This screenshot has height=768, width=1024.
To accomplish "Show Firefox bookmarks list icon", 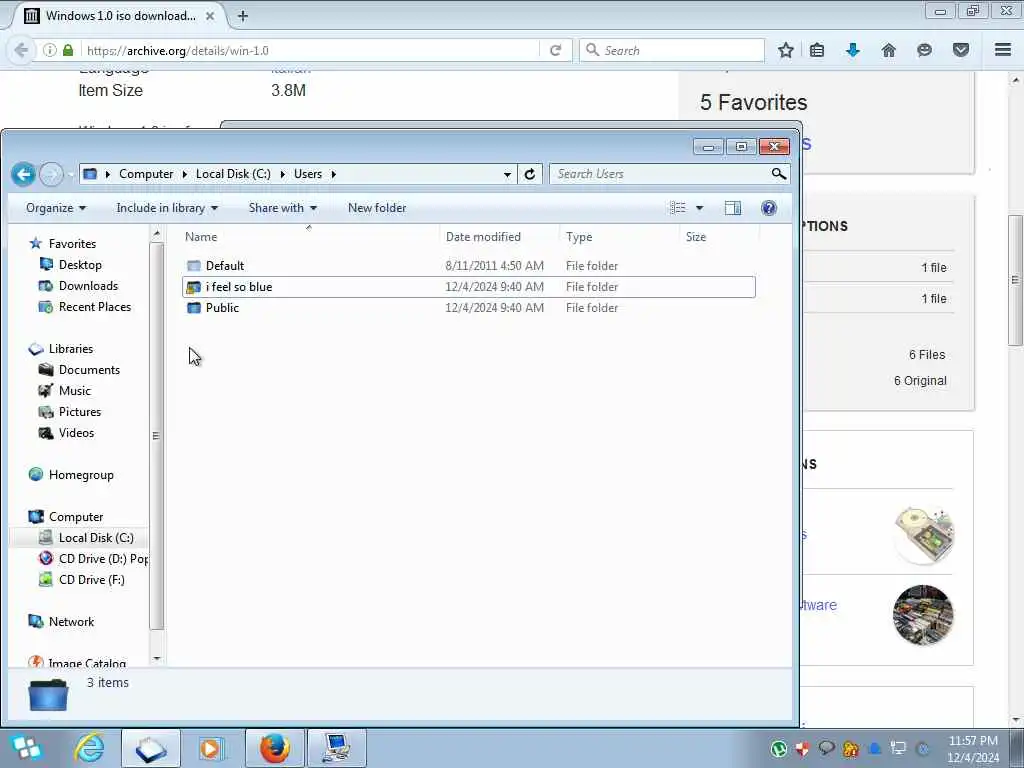I will 817,50.
